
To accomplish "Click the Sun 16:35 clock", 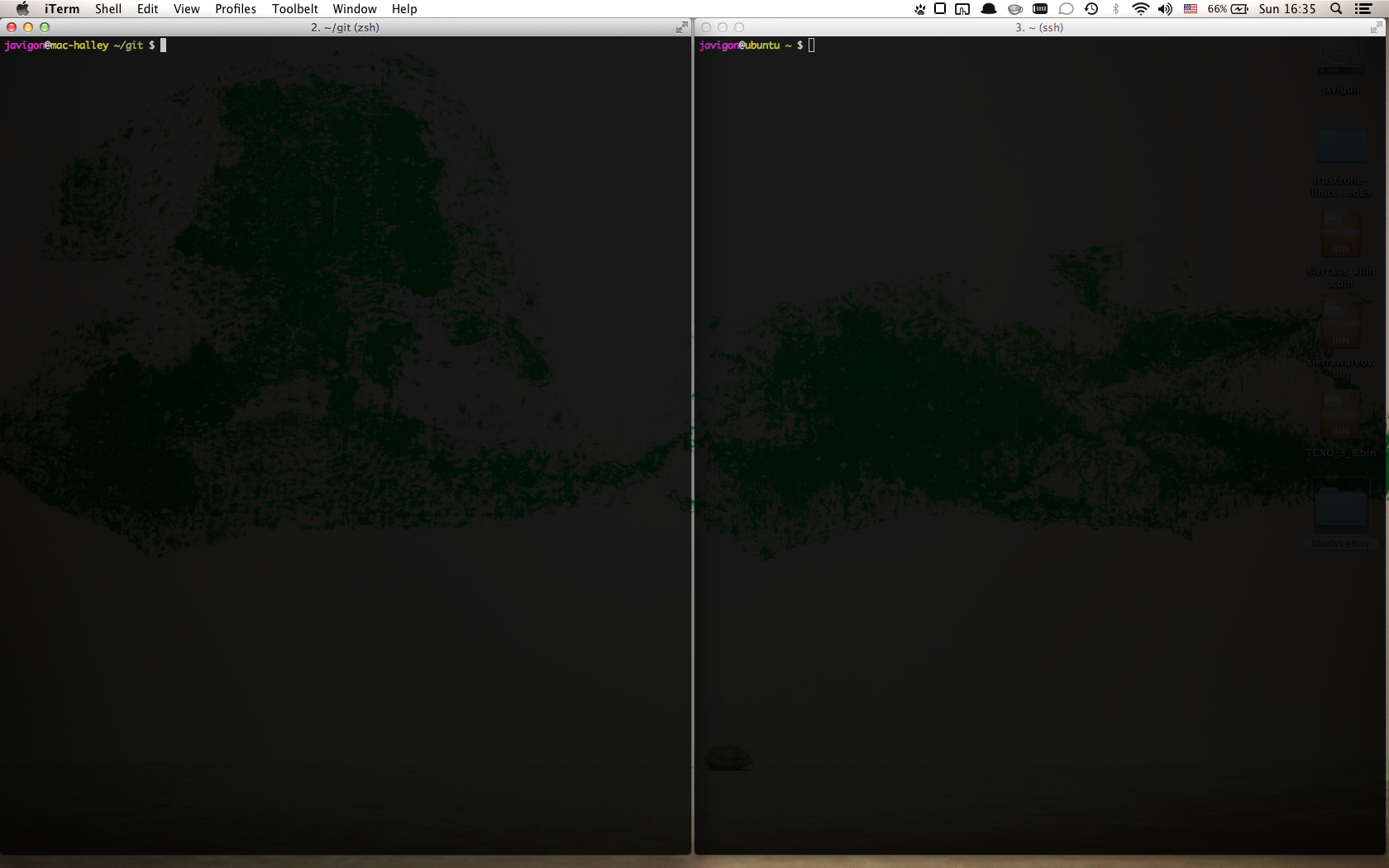I will (x=1286, y=9).
